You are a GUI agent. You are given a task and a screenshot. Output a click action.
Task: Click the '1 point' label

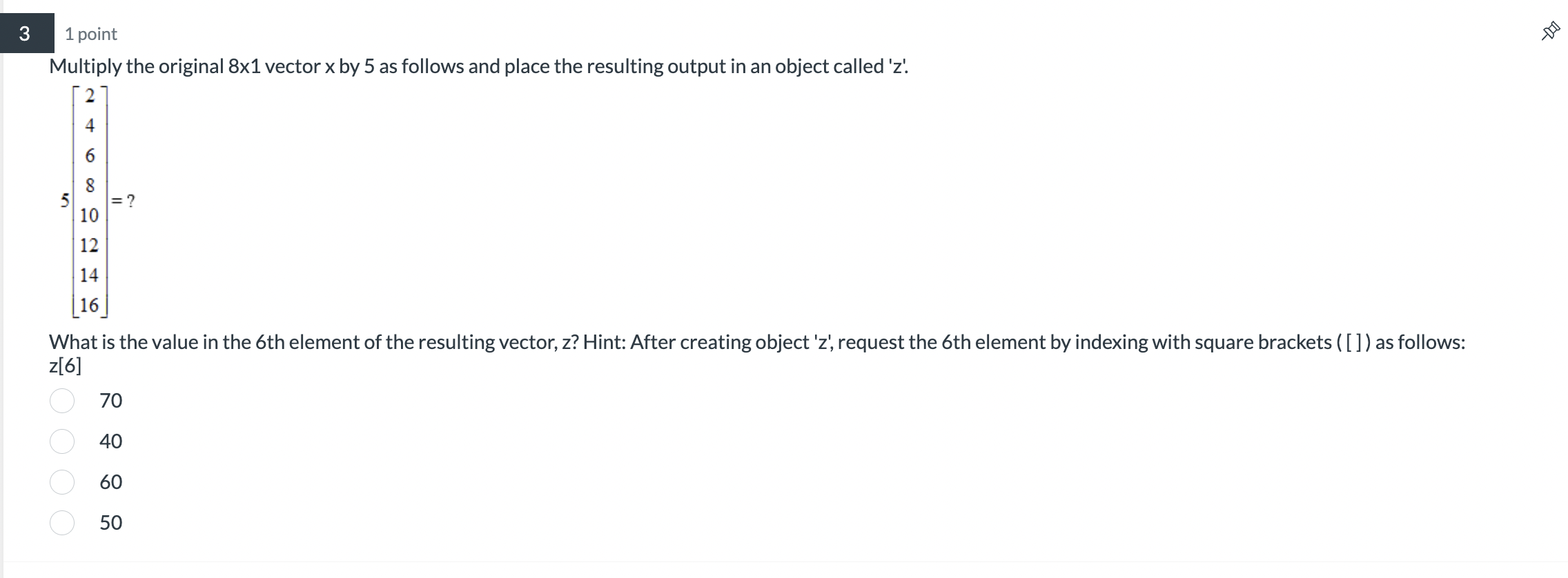[x=90, y=33]
